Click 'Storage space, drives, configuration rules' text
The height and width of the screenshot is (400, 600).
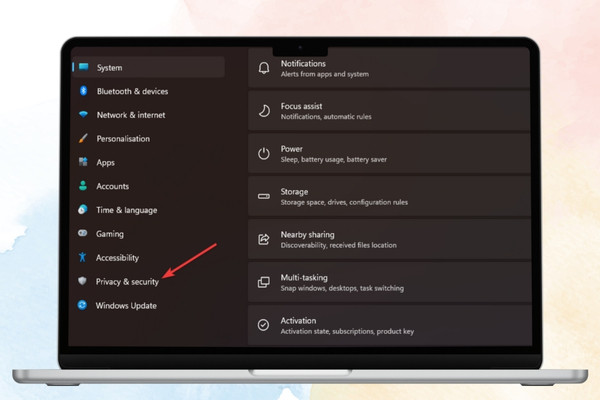(344, 202)
